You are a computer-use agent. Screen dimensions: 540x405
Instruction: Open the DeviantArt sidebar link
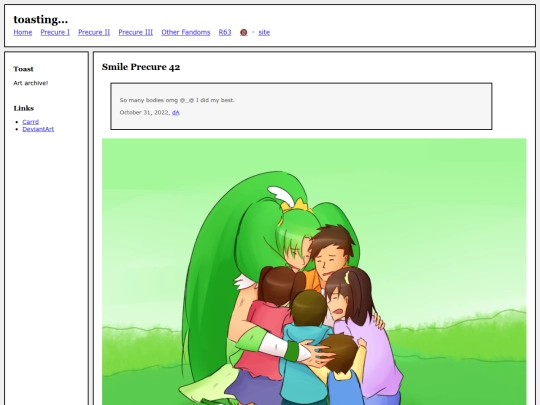click(38, 129)
